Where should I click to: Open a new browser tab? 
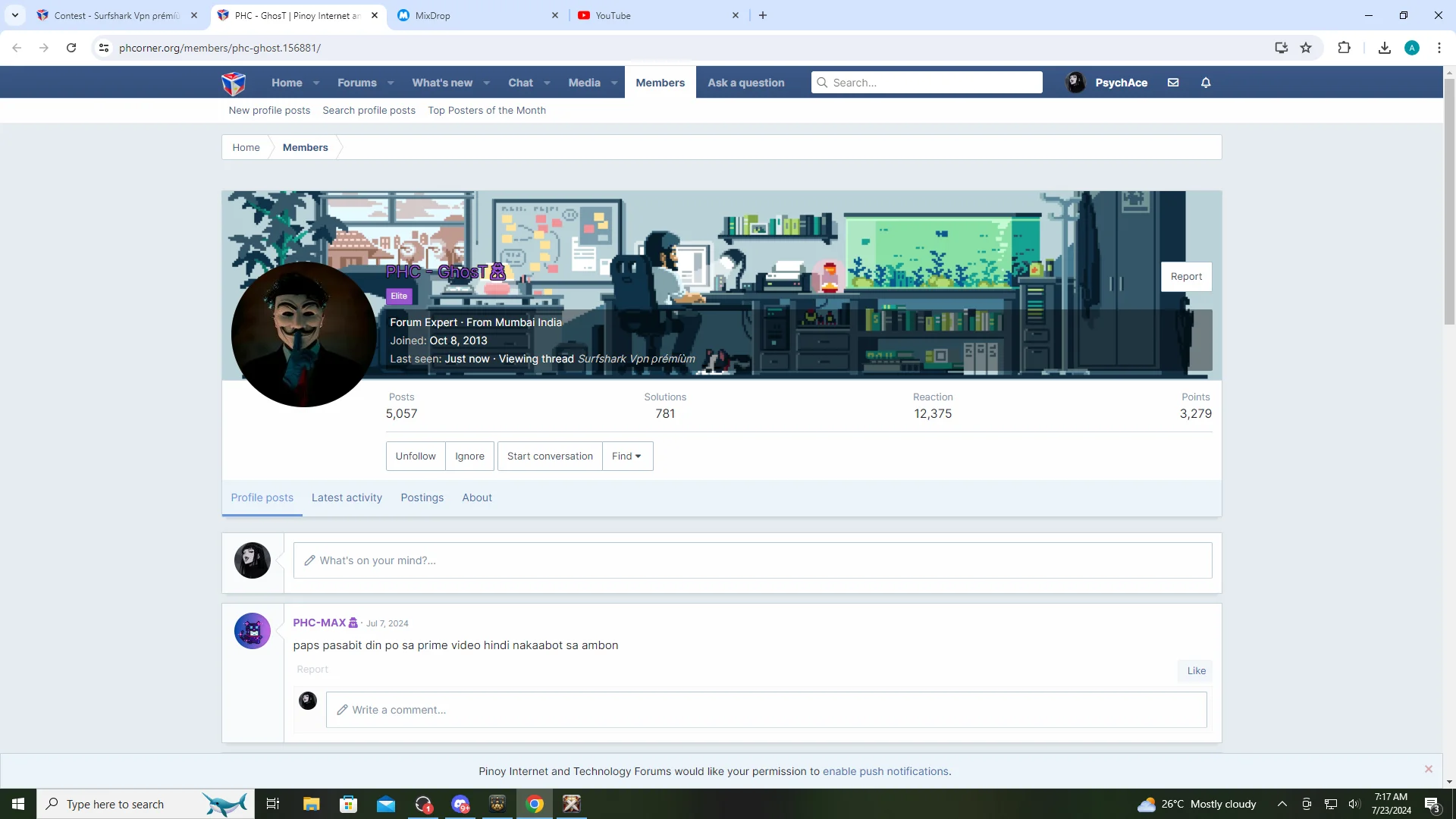(x=763, y=15)
